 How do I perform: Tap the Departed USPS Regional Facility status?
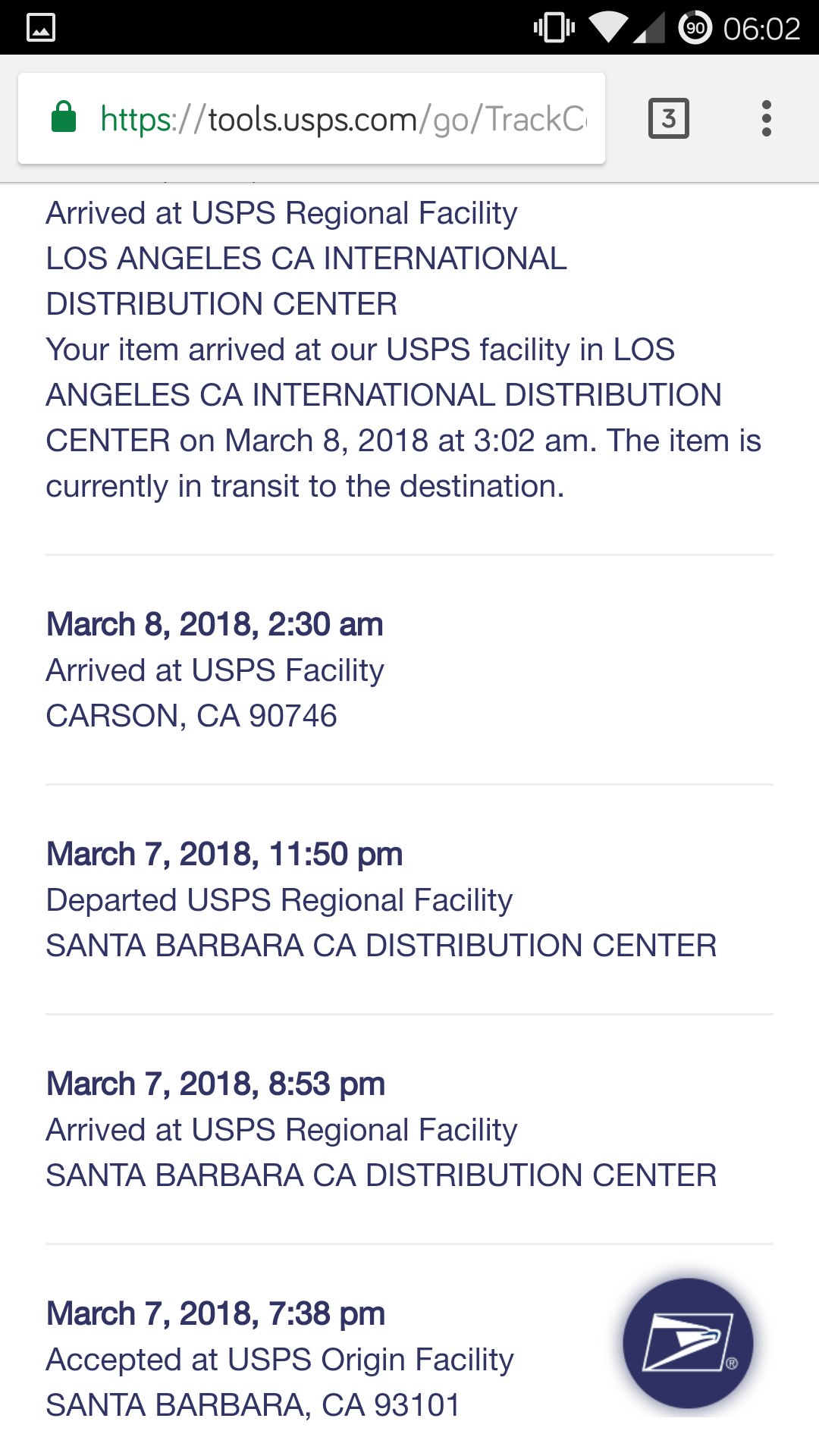pos(279,900)
